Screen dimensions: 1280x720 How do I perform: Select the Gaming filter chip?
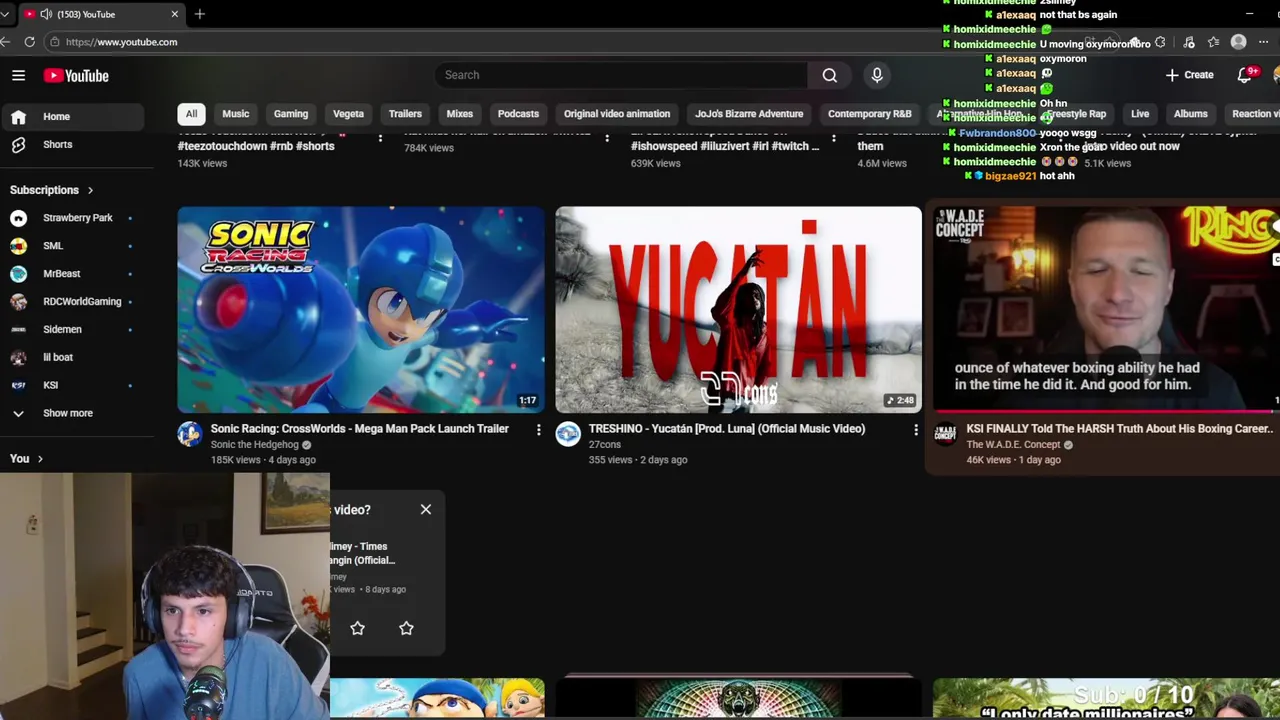(x=291, y=114)
